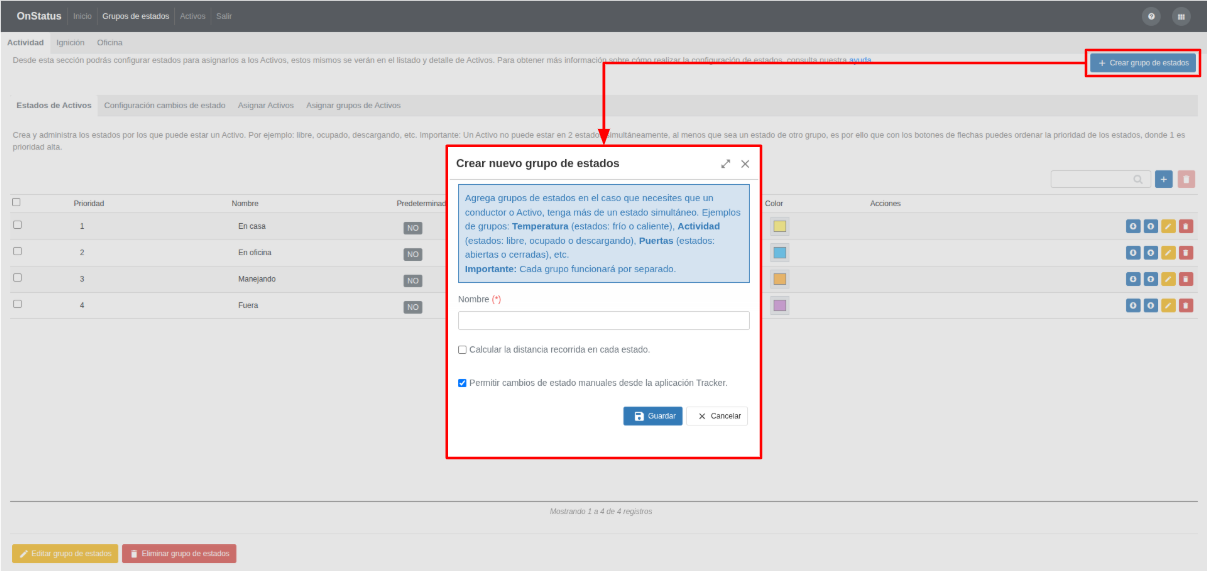Delete the En casa state
This screenshot has height=571, width=1207.
tap(1186, 226)
